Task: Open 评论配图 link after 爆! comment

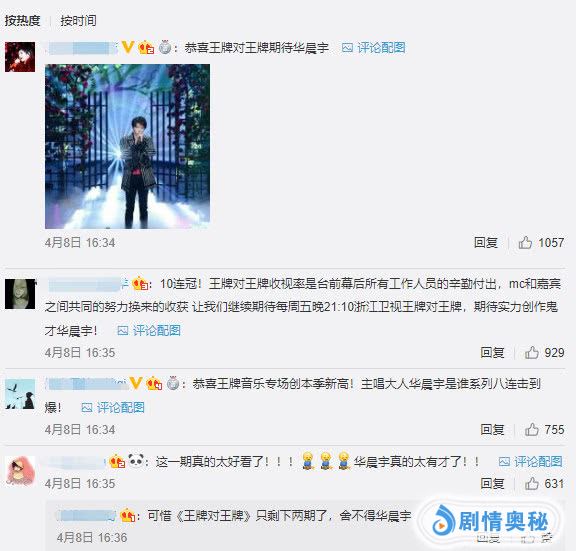Action: [113, 407]
